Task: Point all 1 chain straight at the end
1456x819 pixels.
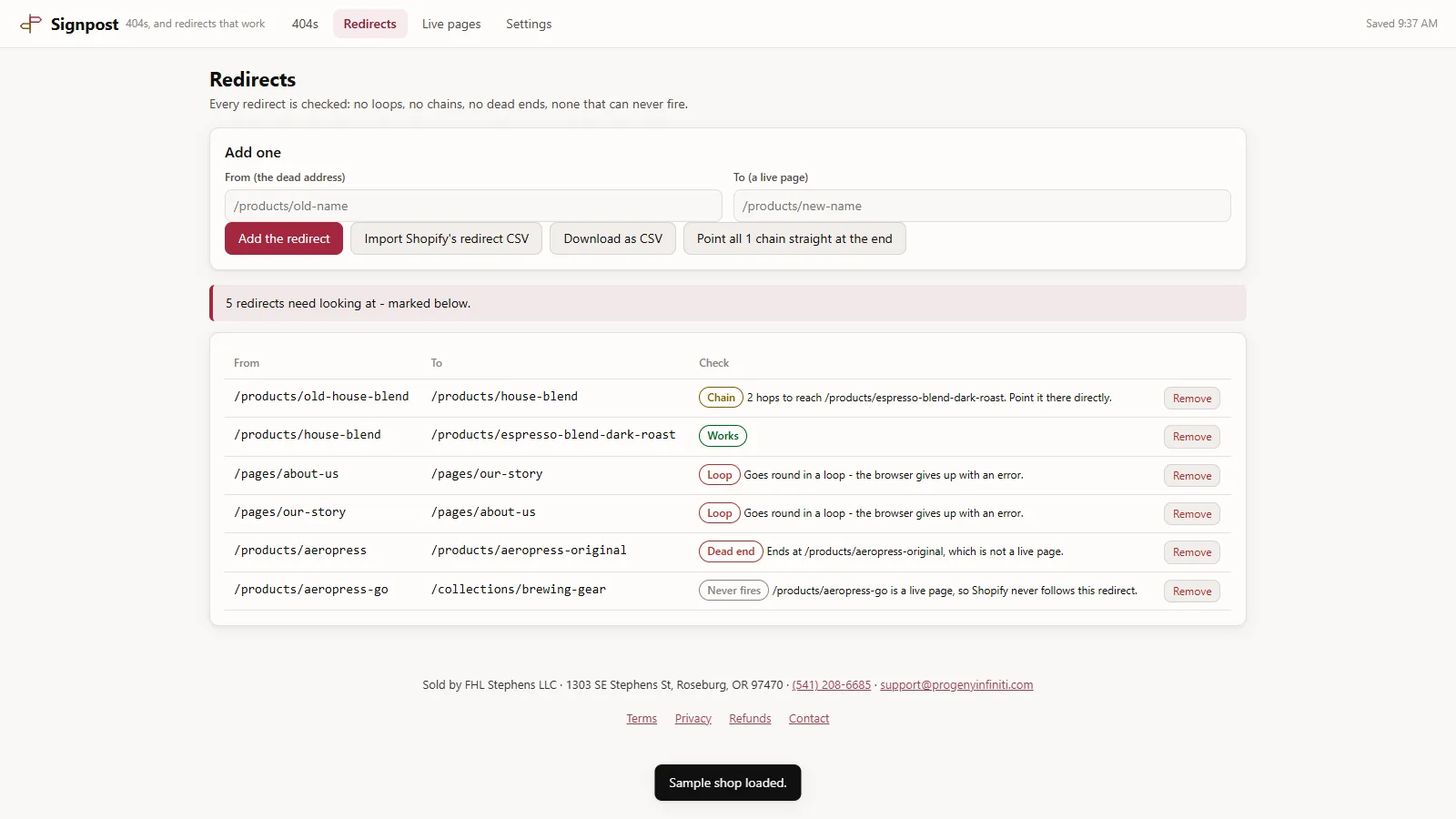Action: tap(794, 238)
